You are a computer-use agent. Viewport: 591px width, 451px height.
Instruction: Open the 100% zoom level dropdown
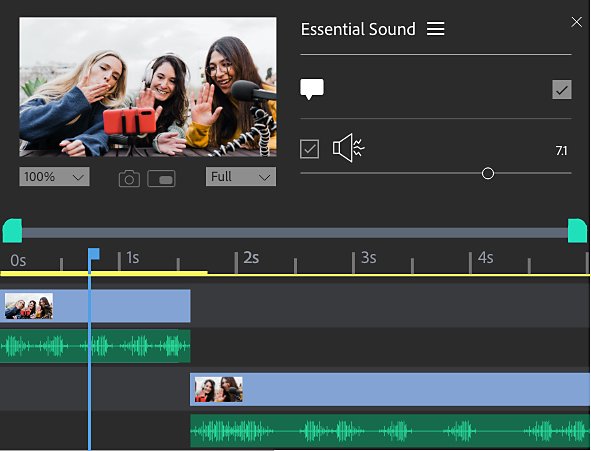click(x=54, y=177)
